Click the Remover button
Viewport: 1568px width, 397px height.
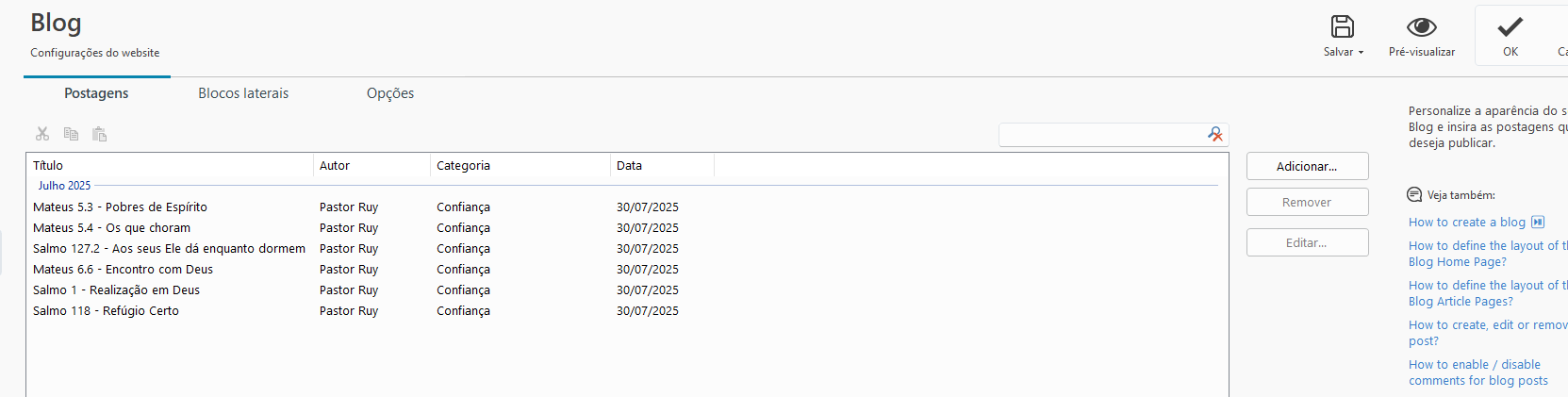1307,202
